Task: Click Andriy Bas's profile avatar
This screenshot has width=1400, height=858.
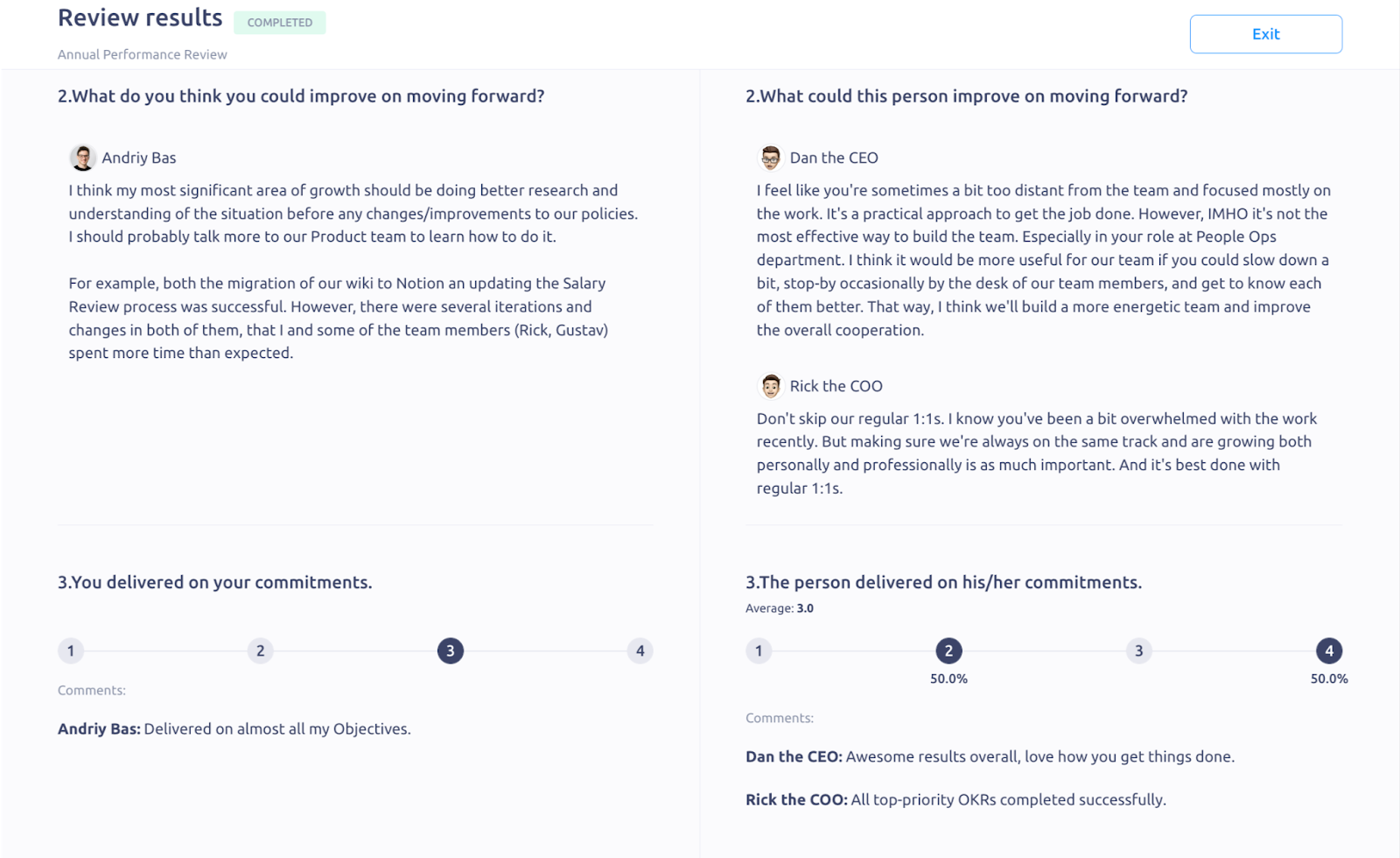Action: click(82, 158)
